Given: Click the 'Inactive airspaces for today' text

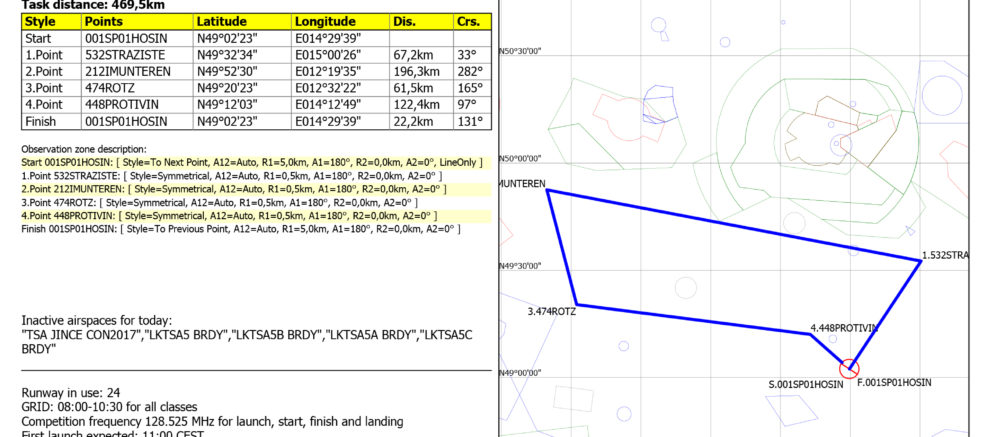Looking at the screenshot, I should coord(96,318).
